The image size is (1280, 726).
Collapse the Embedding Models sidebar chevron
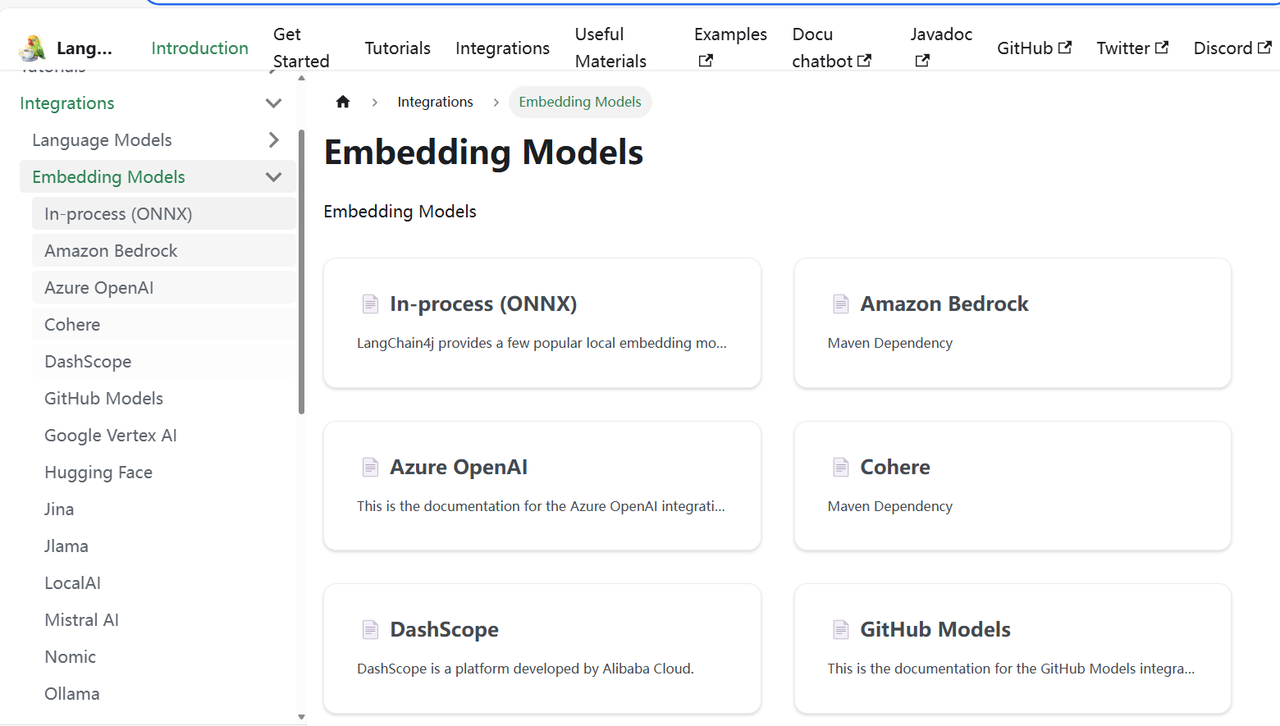pos(273,177)
